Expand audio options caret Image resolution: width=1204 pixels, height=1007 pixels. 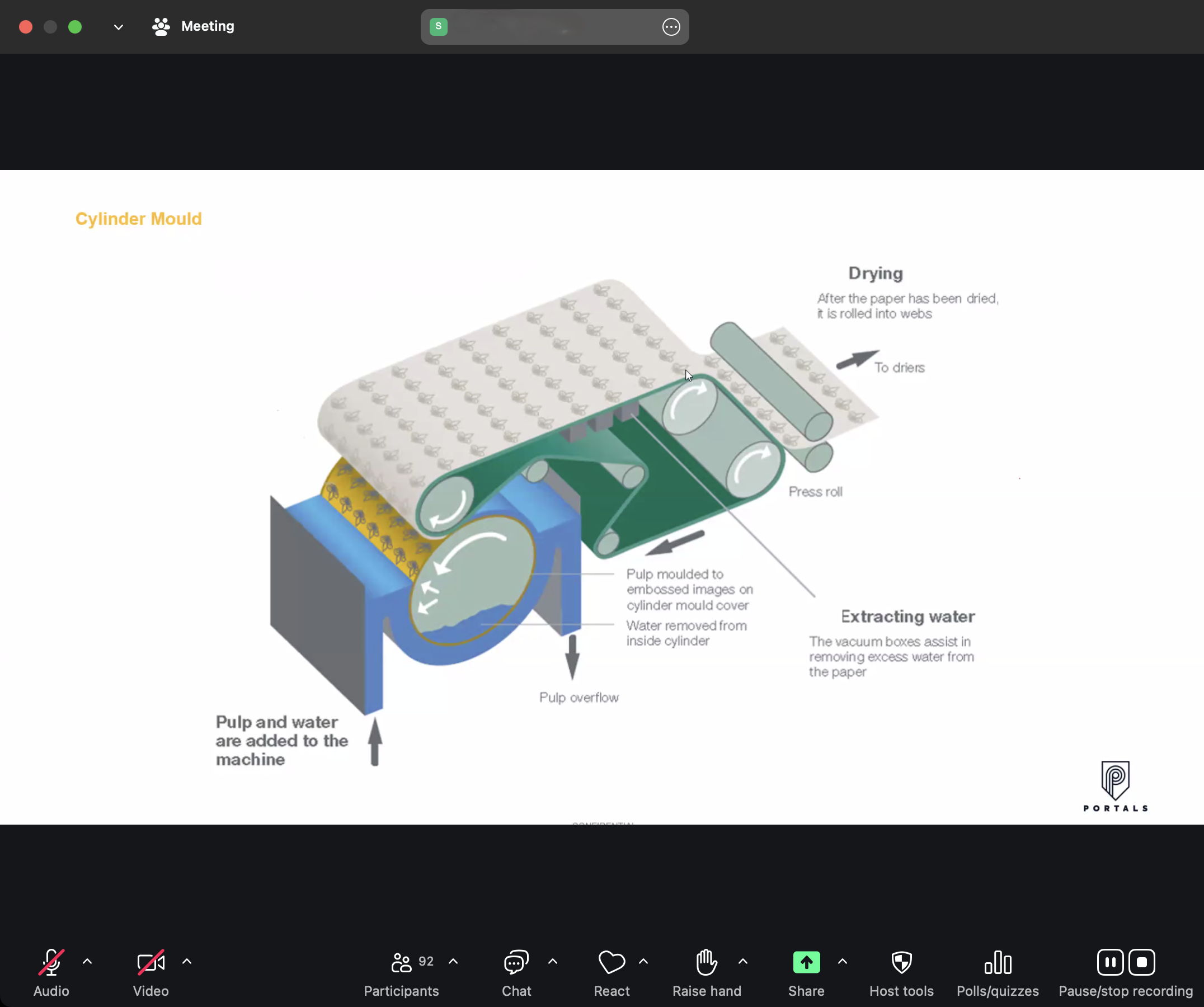click(x=87, y=962)
